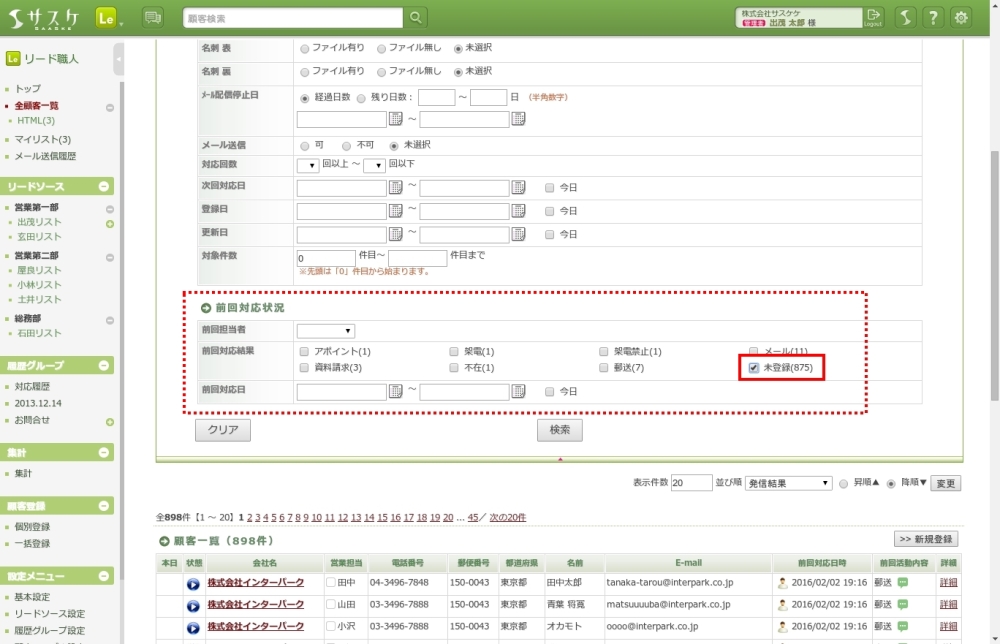
Task: Open the chat message icon in the header
Action: point(152,18)
